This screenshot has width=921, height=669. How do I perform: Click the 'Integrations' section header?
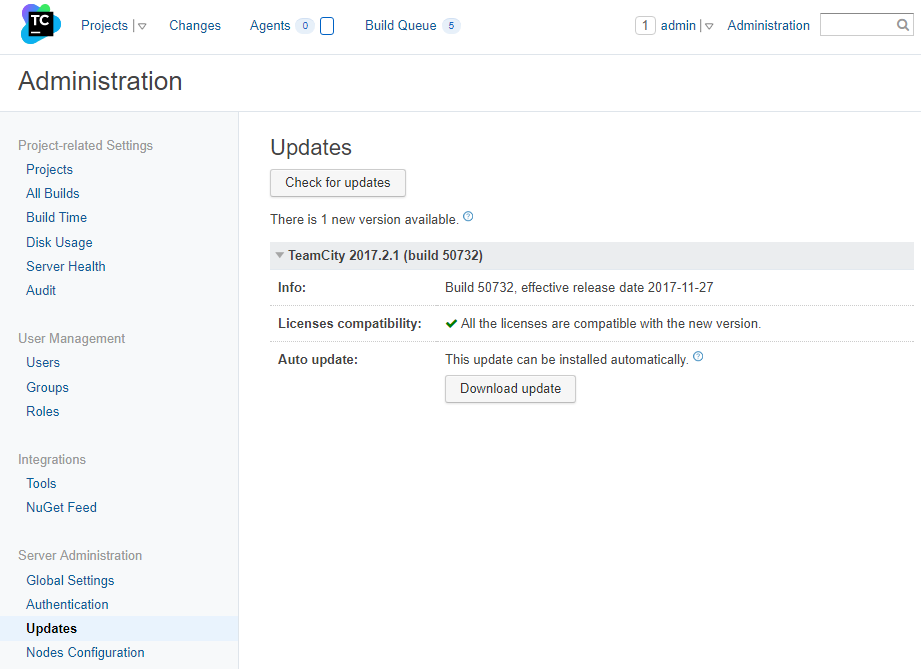tap(52, 459)
